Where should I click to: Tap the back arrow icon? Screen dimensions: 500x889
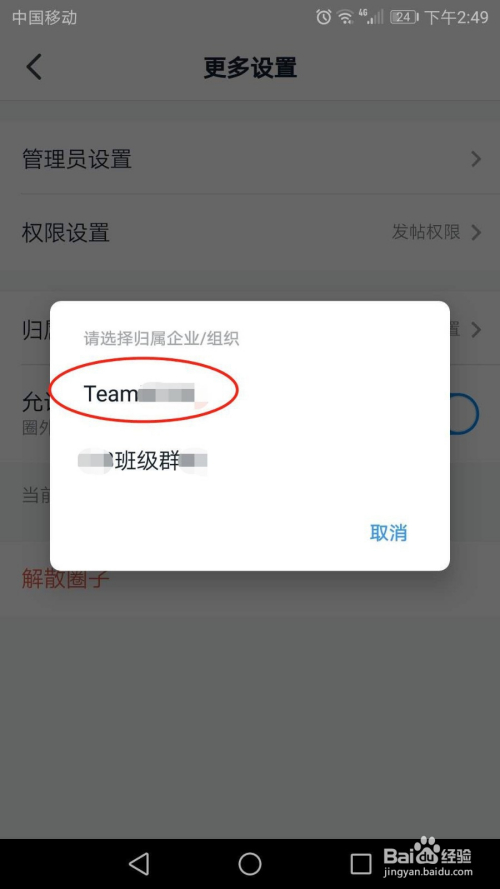34,67
